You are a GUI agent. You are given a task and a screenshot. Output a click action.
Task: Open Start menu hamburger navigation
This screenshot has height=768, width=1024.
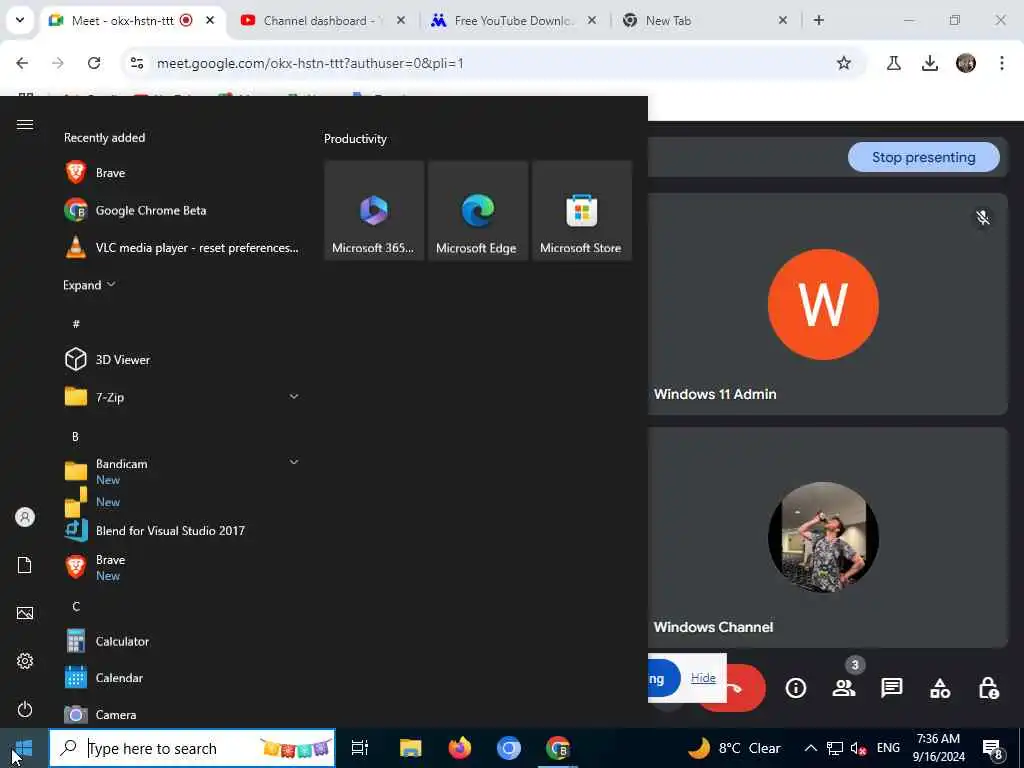(25, 125)
